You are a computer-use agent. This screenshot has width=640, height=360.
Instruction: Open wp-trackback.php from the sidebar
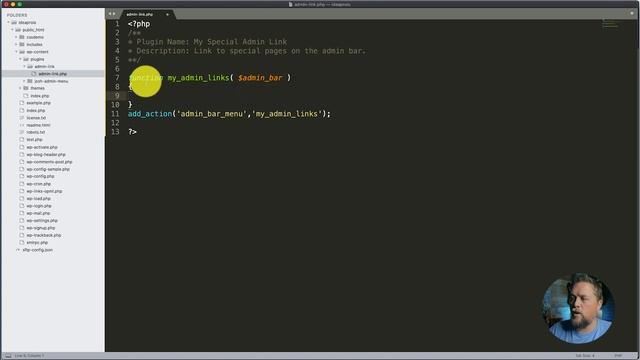coord(44,235)
